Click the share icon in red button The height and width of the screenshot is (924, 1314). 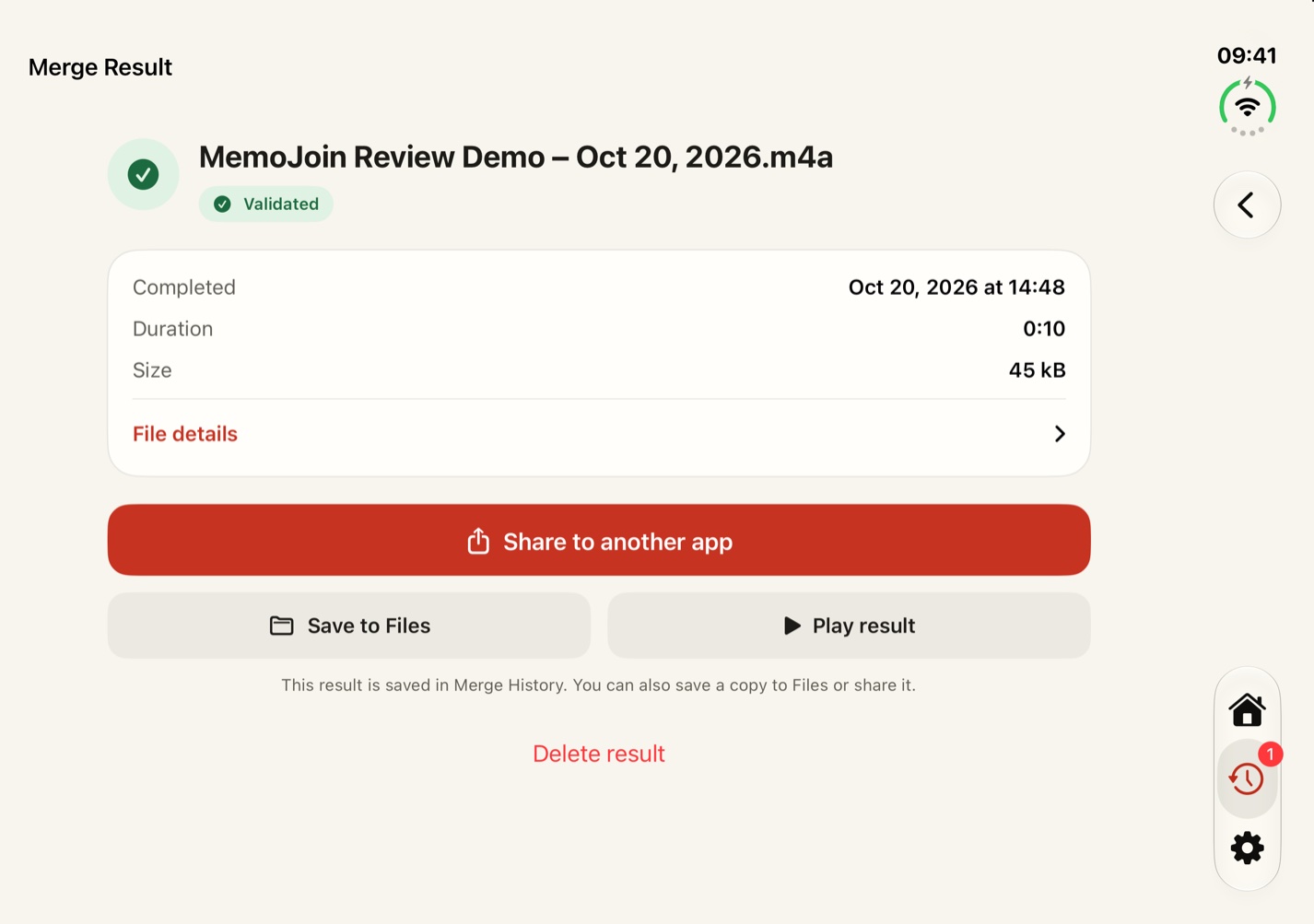[x=478, y=541]
